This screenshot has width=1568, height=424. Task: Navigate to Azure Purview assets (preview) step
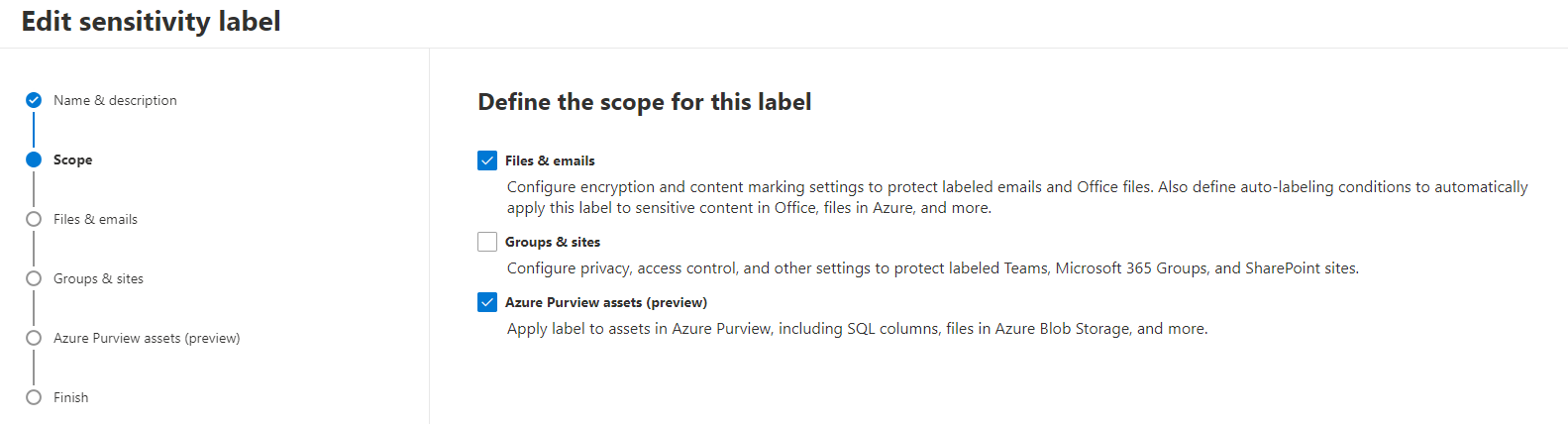click(x=147, y=338)
